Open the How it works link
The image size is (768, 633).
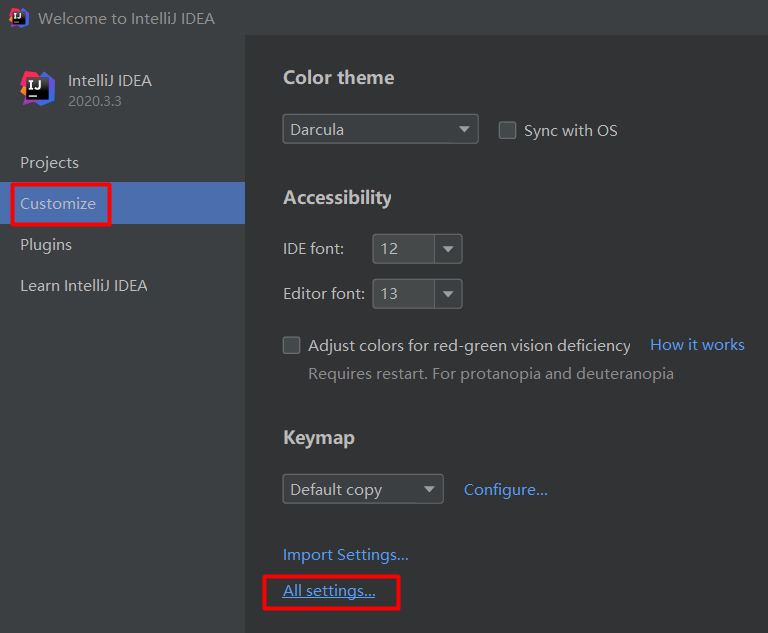pyautogui.click(x=697, y=345)
